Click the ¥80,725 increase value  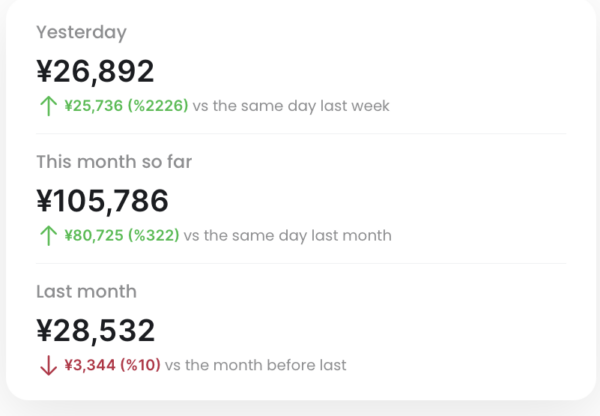(x=93, y=236)
